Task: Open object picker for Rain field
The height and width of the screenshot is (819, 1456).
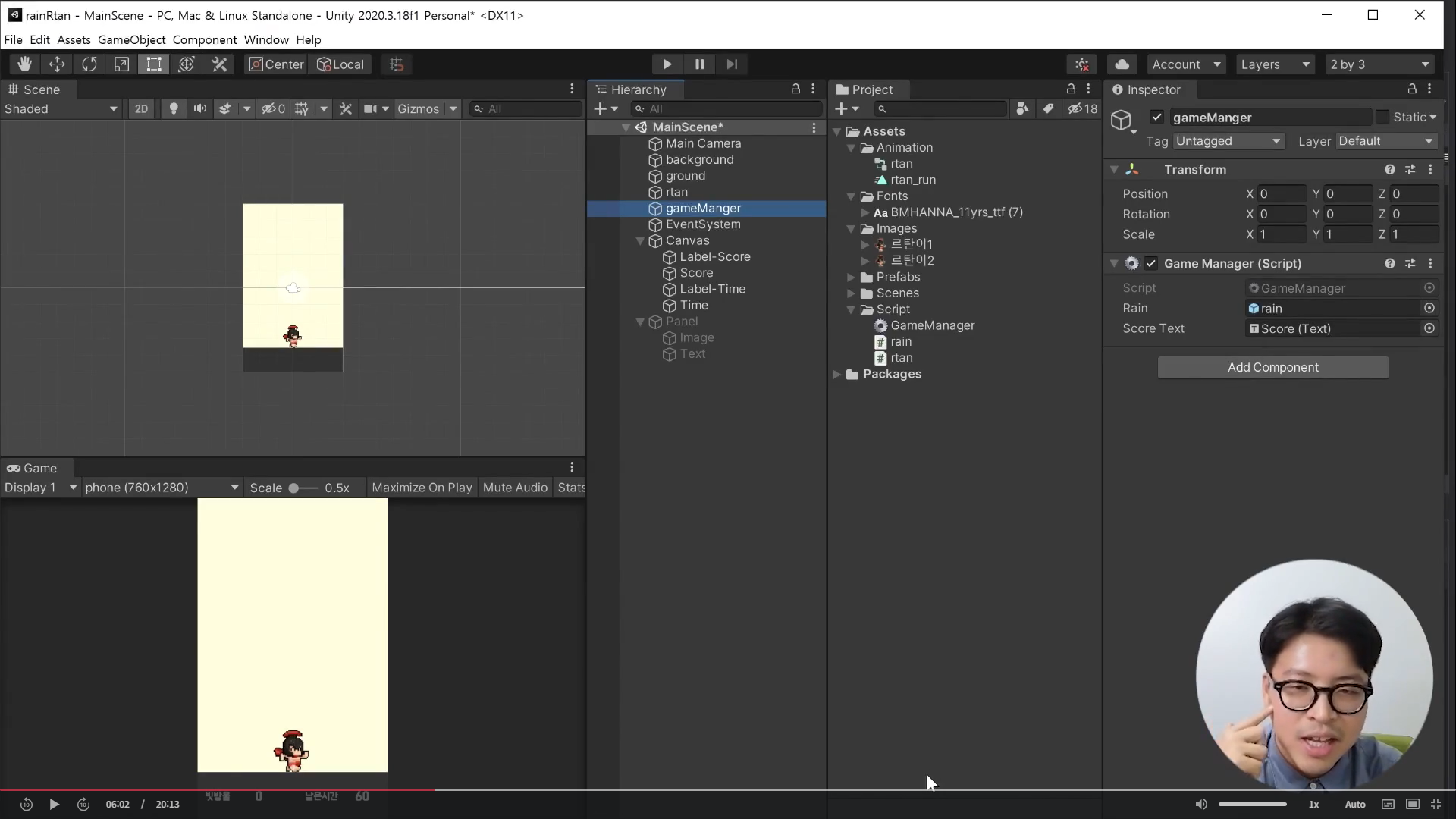Action: 1429,308
